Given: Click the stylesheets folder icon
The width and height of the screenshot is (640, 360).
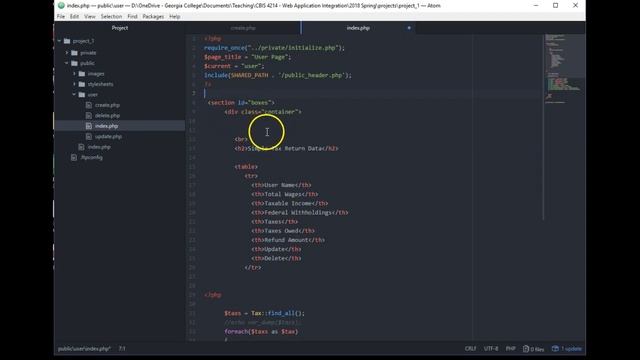Looking at the screenshot, I should 82,84.
